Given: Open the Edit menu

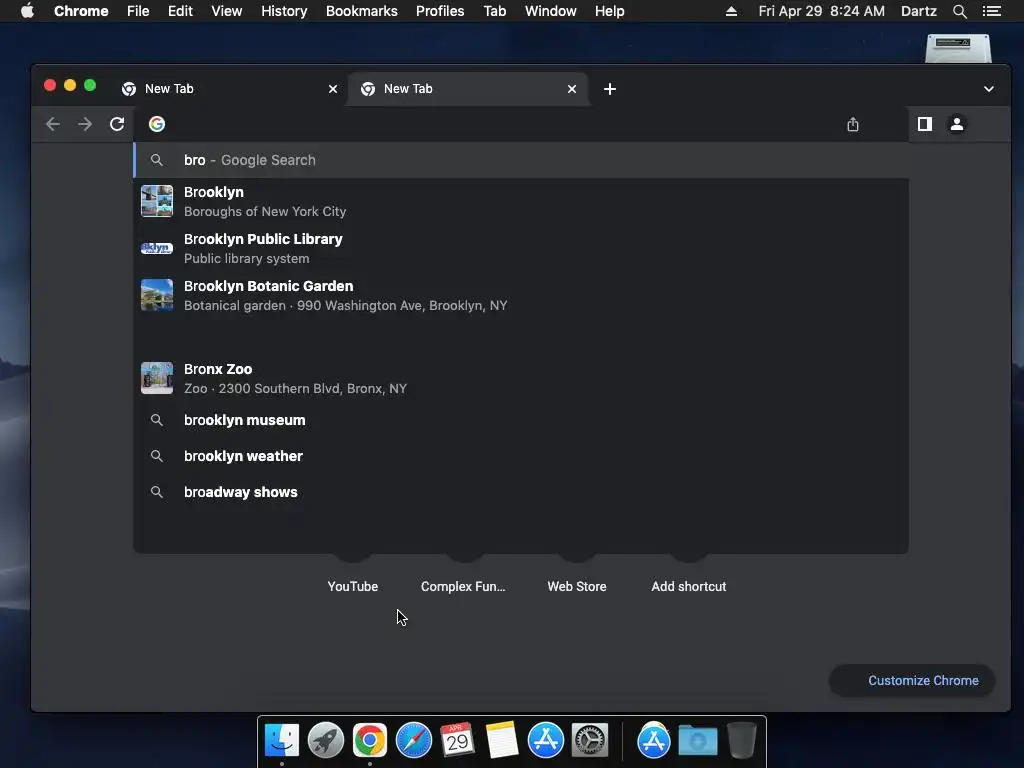Looking at the screenshot, I should (x=180, y=11).
